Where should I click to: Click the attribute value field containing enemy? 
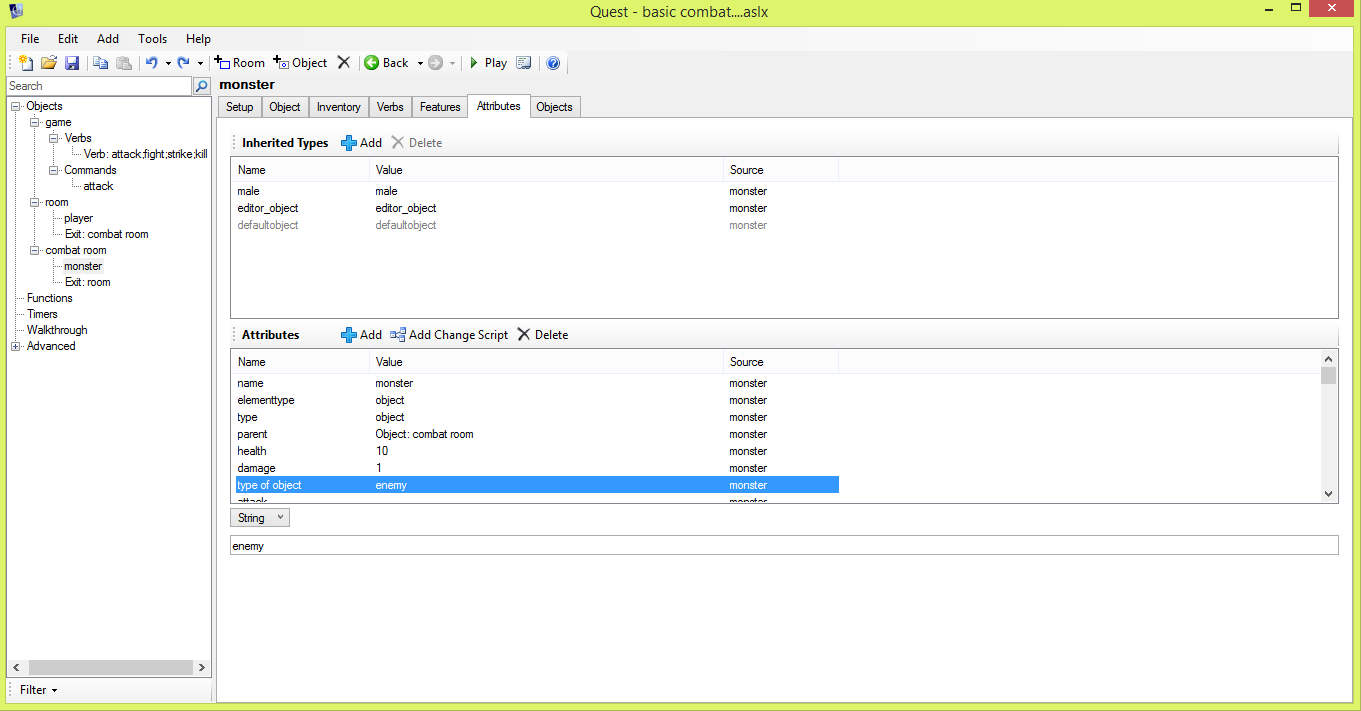click(783, 546)
